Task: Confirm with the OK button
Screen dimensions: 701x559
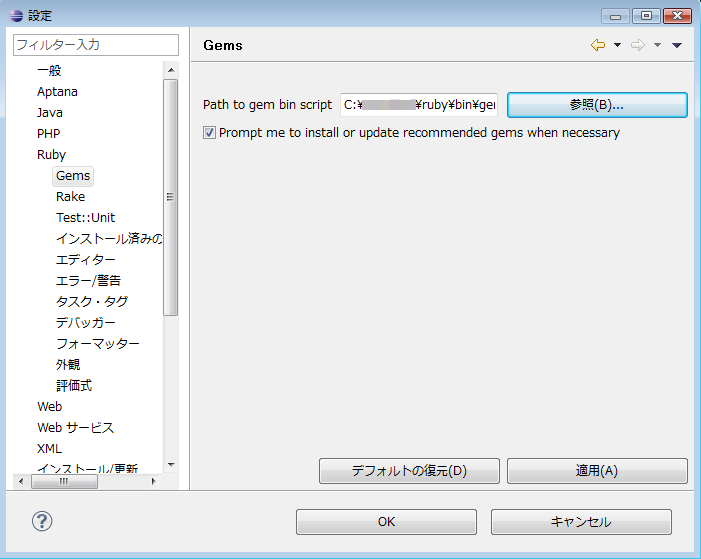Action: pos(386,522)
